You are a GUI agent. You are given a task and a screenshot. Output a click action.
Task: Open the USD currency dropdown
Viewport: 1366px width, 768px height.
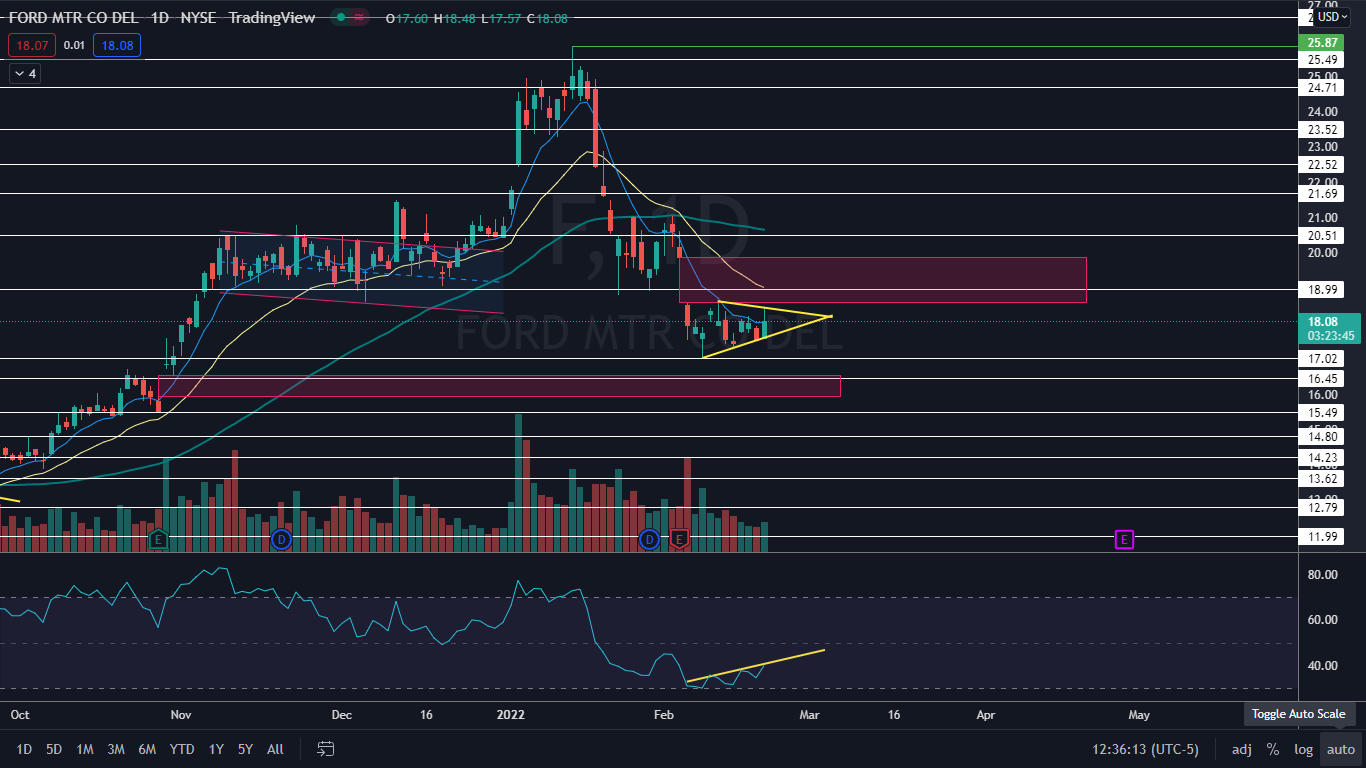1332,17
